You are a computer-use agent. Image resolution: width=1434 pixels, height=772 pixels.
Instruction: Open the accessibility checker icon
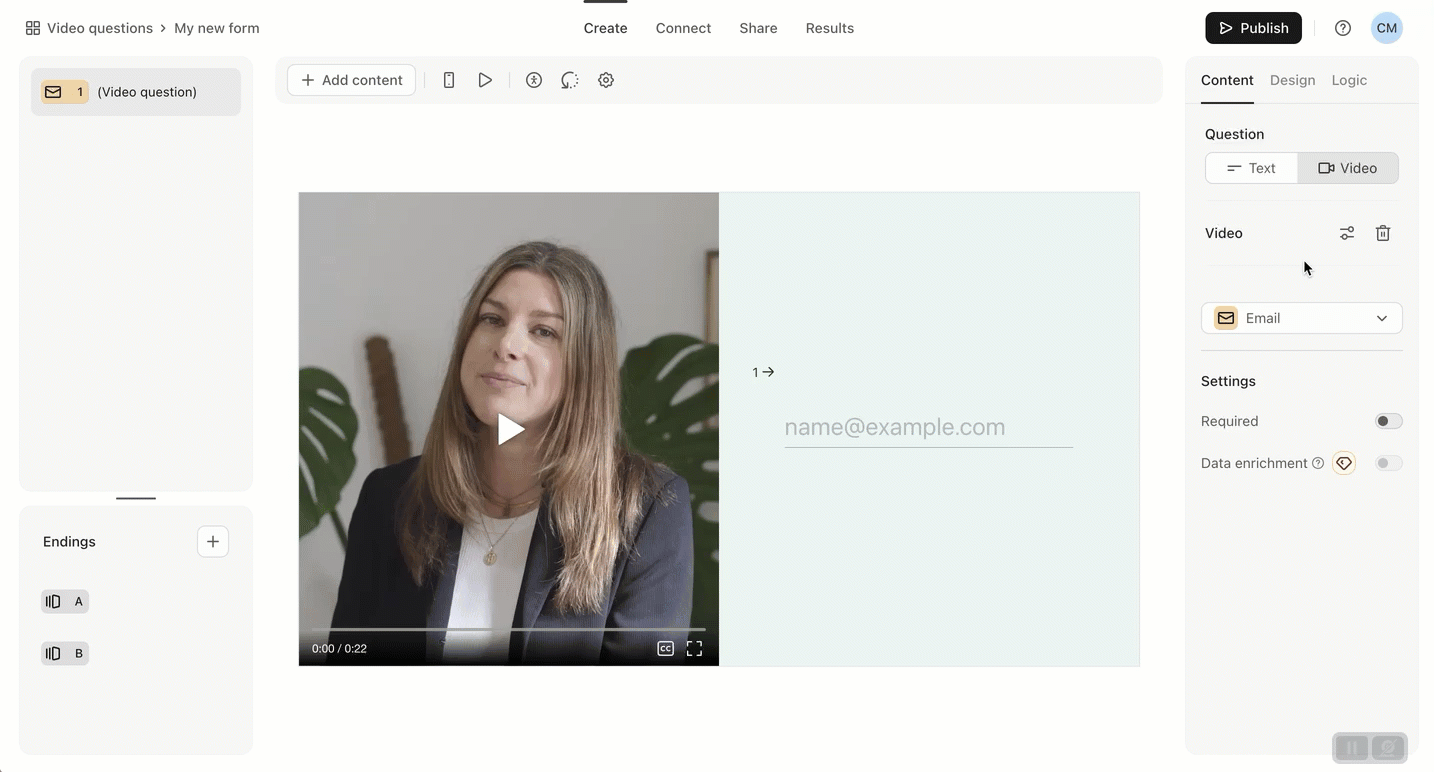pyautogui.click(x=534, y=80)
